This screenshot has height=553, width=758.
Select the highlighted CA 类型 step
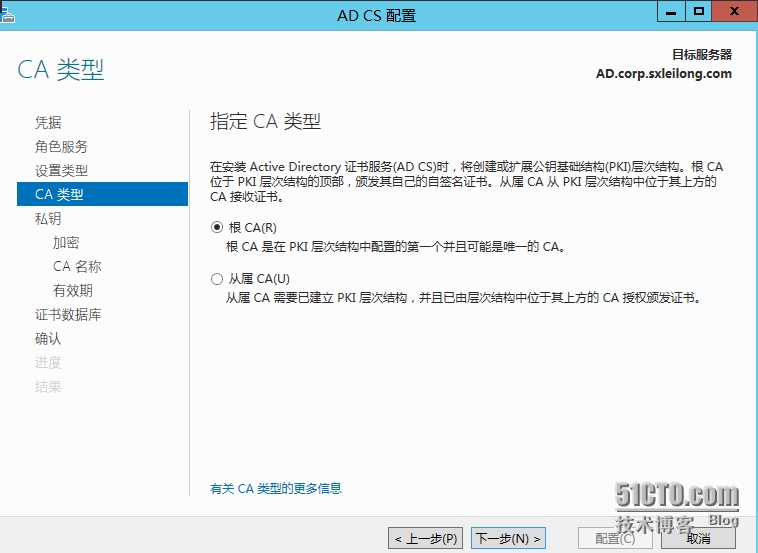click(102, 194)
